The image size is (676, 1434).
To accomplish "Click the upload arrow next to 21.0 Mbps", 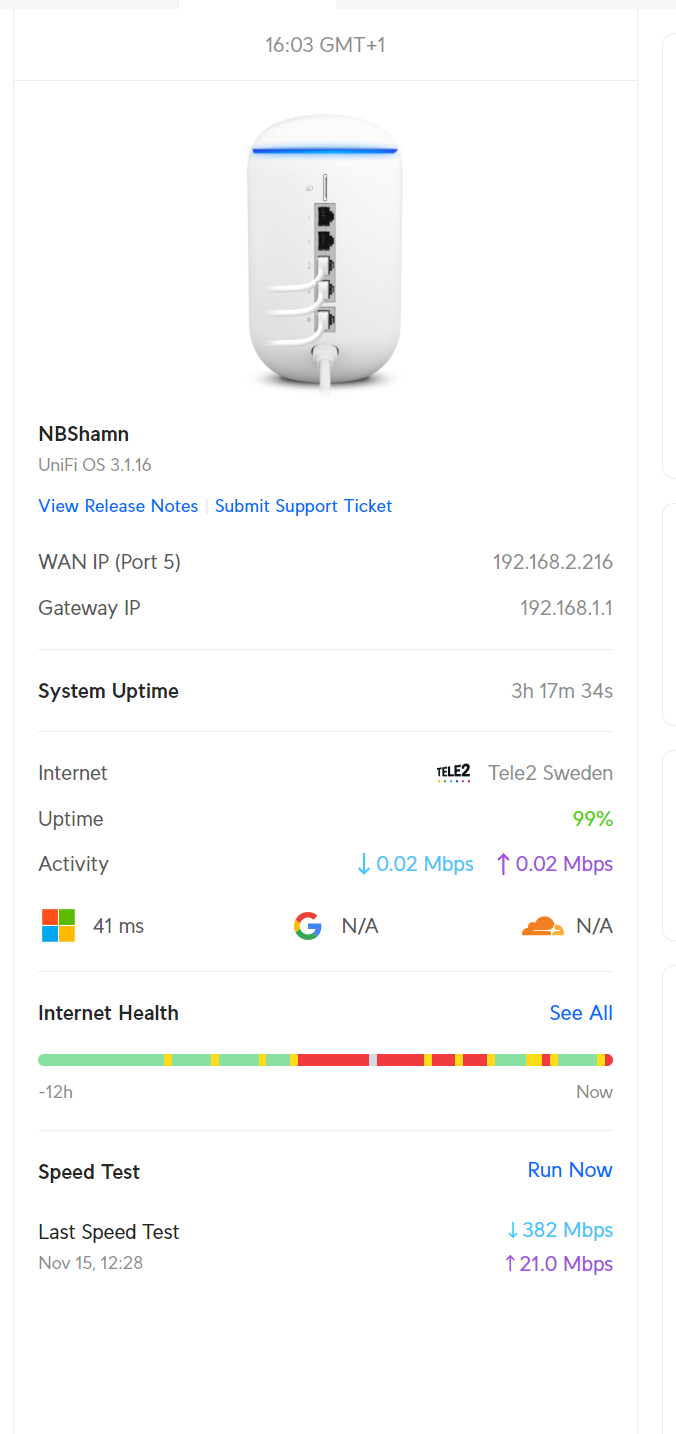I will (x=510, y=1264).
